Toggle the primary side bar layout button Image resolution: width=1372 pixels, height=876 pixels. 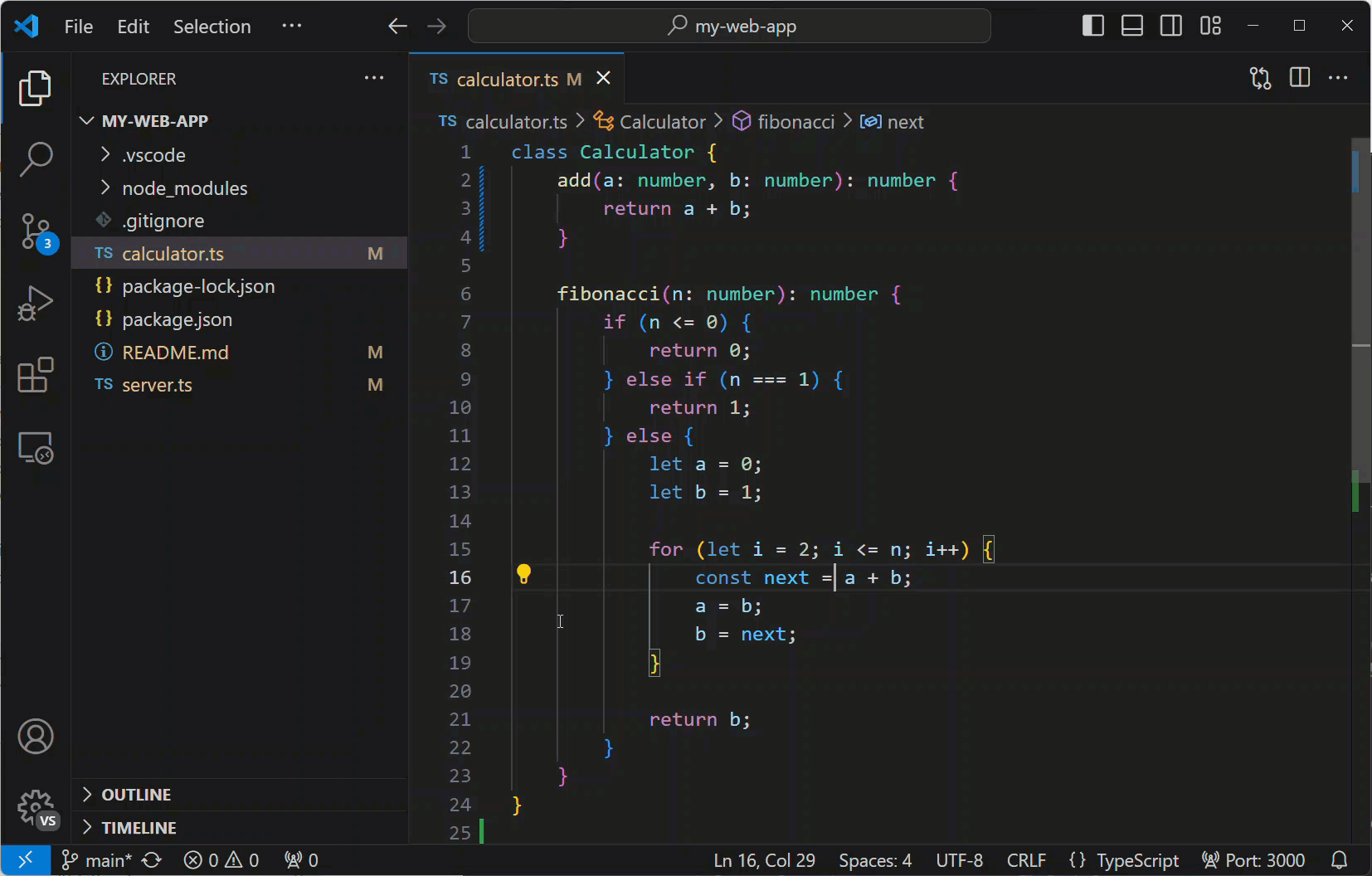[x=1092, y=26]
